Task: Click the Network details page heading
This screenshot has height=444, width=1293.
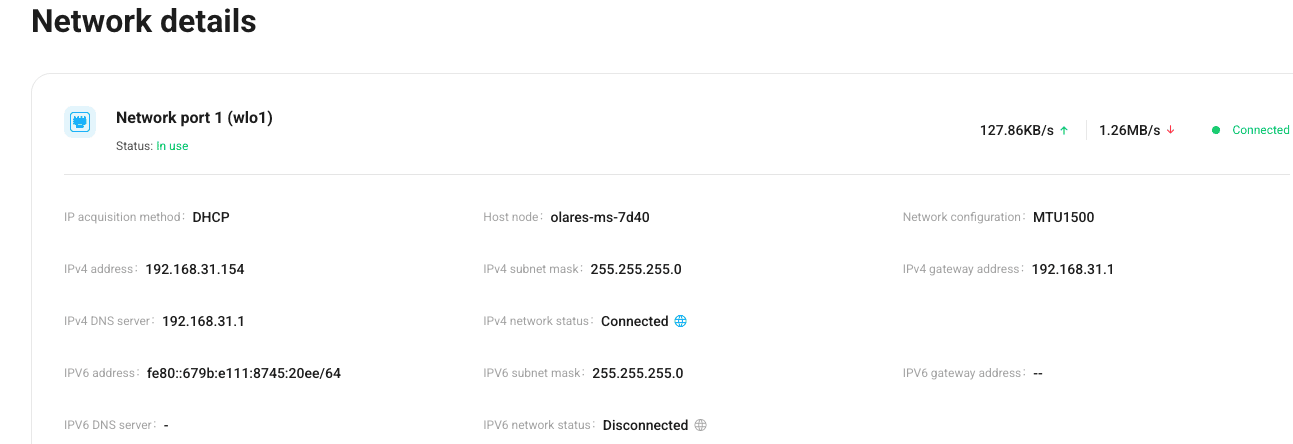Action: [x=144, y=21]
